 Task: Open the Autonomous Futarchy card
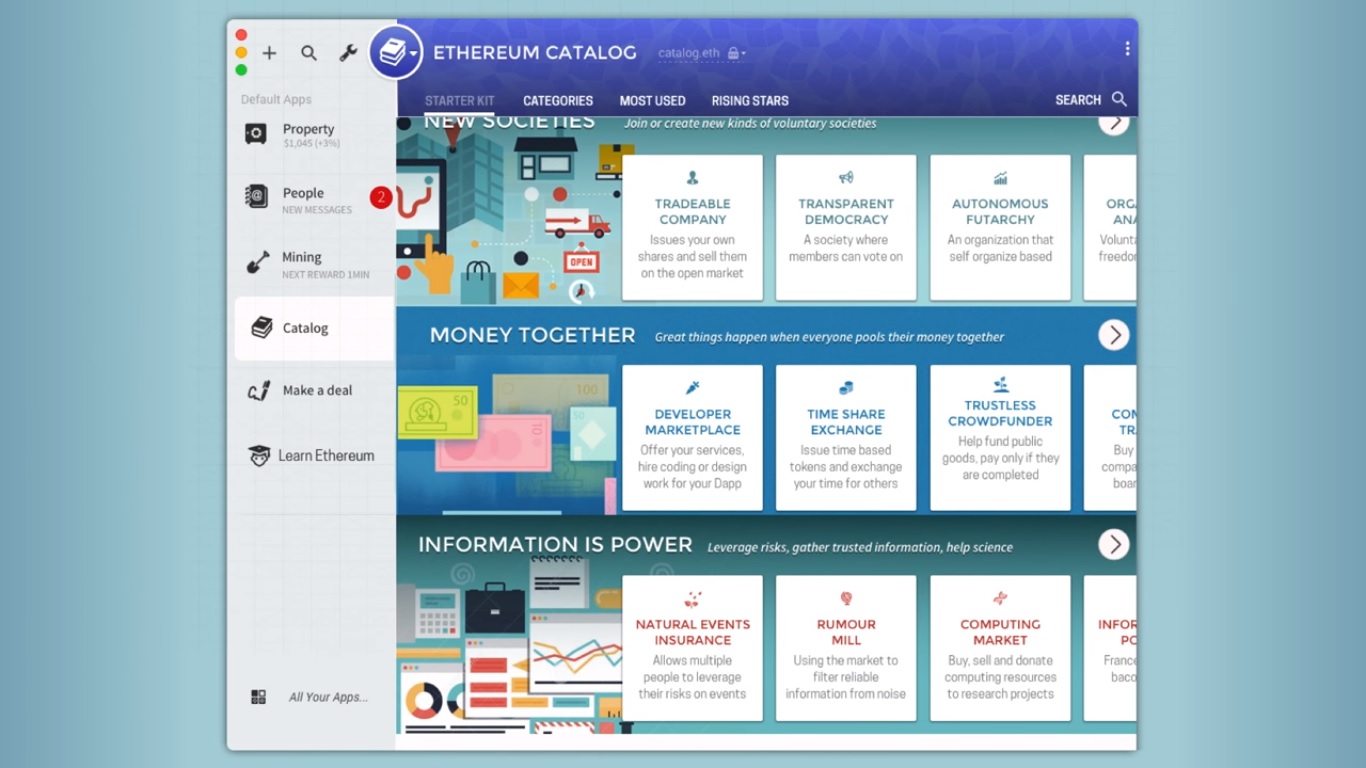coord(1000,227)
